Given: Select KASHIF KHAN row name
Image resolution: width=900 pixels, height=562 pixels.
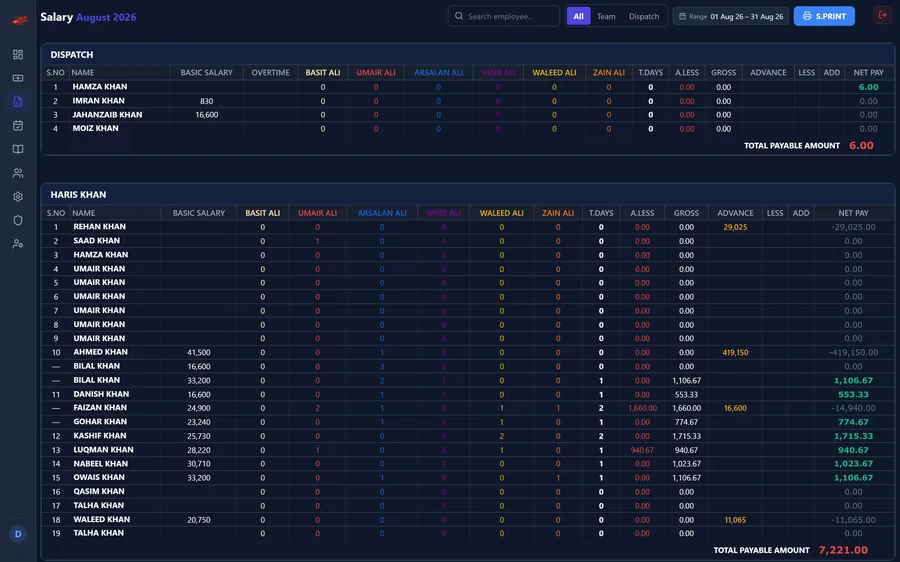Looking at the screenshot, I should point(100,436).
